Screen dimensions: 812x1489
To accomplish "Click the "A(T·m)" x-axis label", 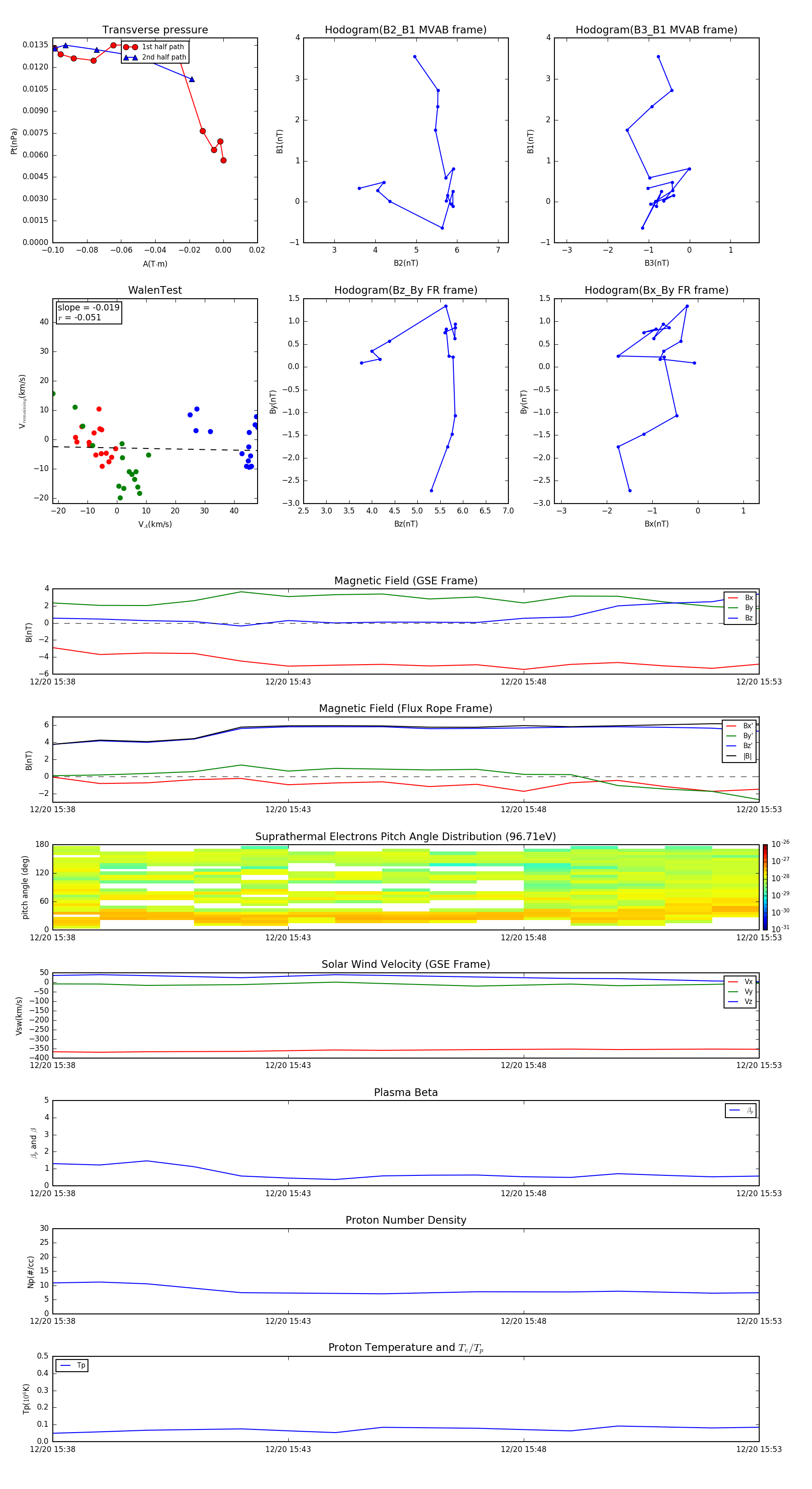I will [x=155, y=264].
